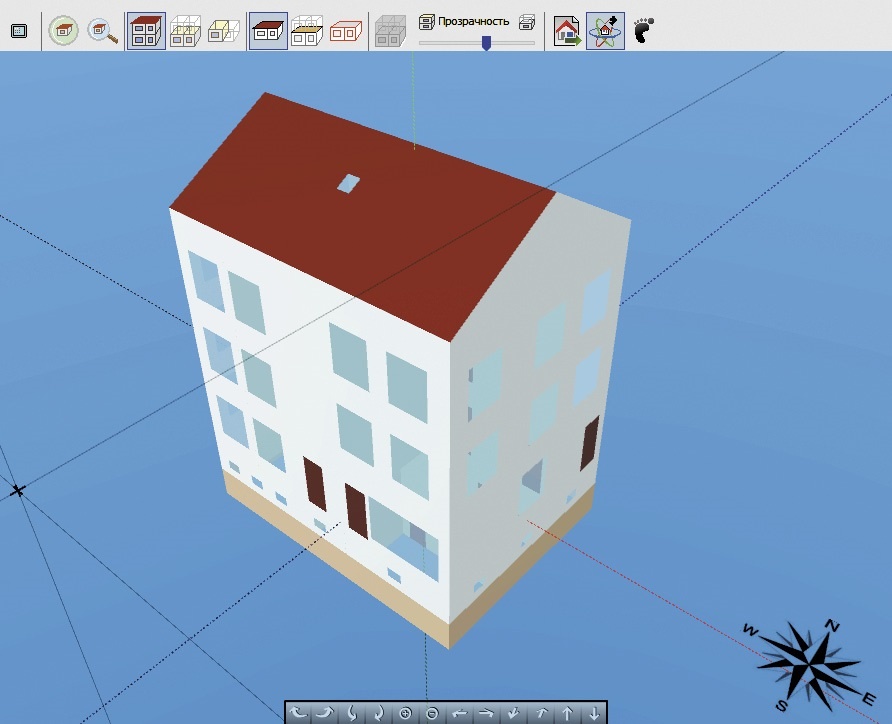Viewport: 892px width, 724px height.
Task: Click the Прозрачность transparency slider handle
Action: pos(486,43)
